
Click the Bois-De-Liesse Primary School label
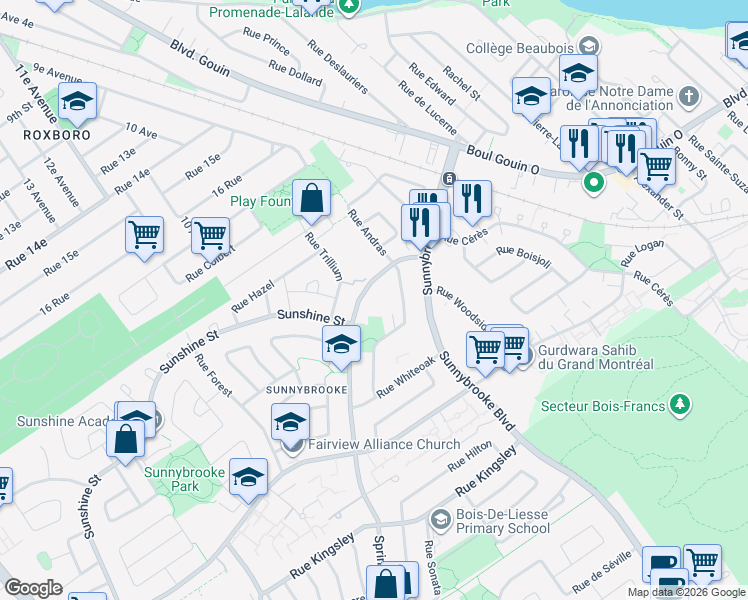503,521
